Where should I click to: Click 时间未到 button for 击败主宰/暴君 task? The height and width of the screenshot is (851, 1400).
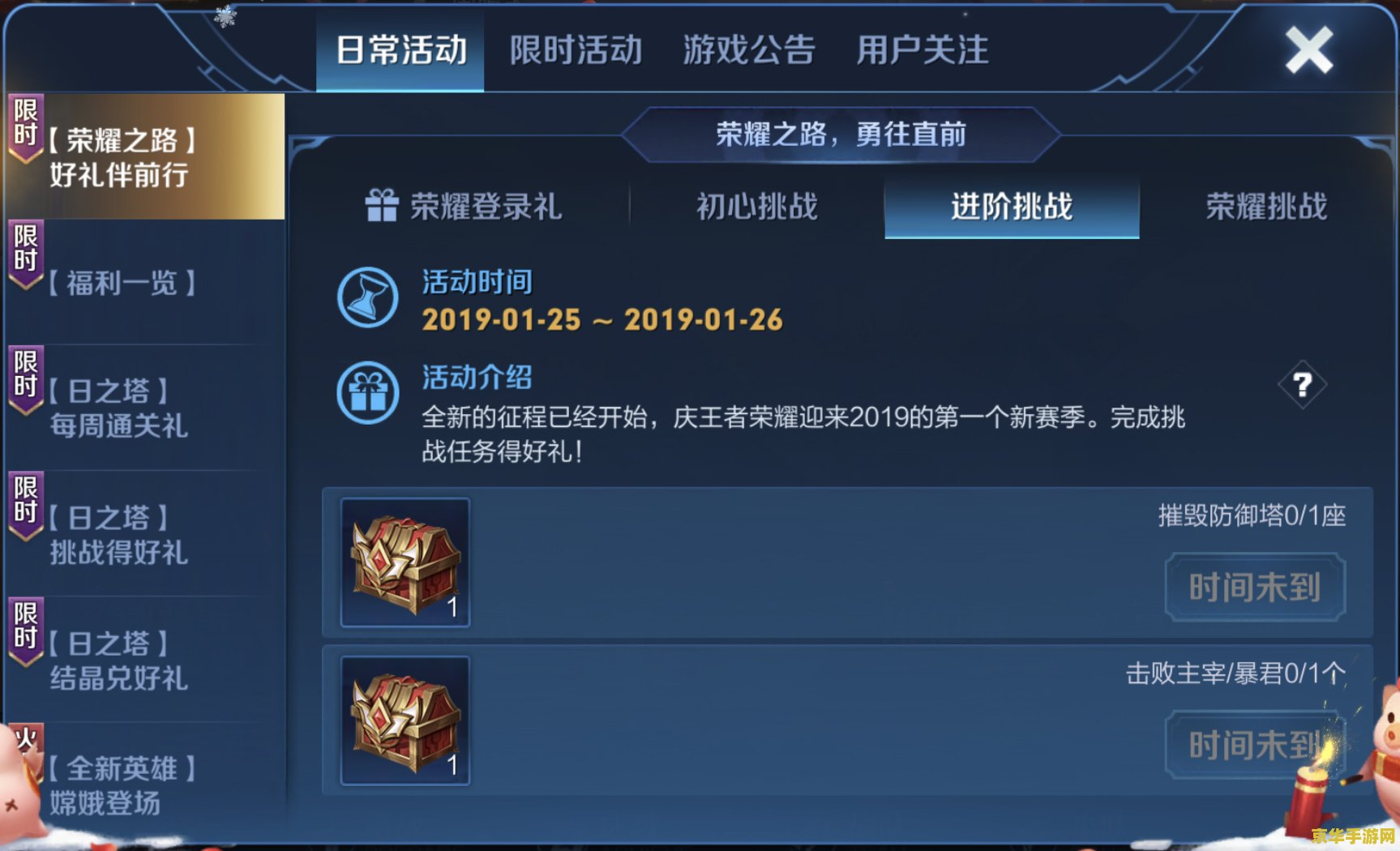tap(1255, 744)
